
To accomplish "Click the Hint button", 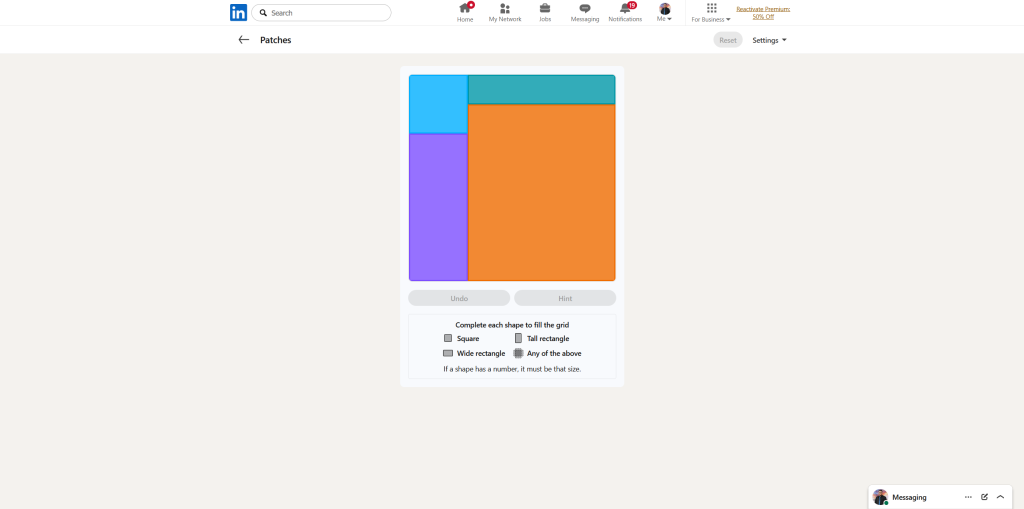I will (565, 298).
